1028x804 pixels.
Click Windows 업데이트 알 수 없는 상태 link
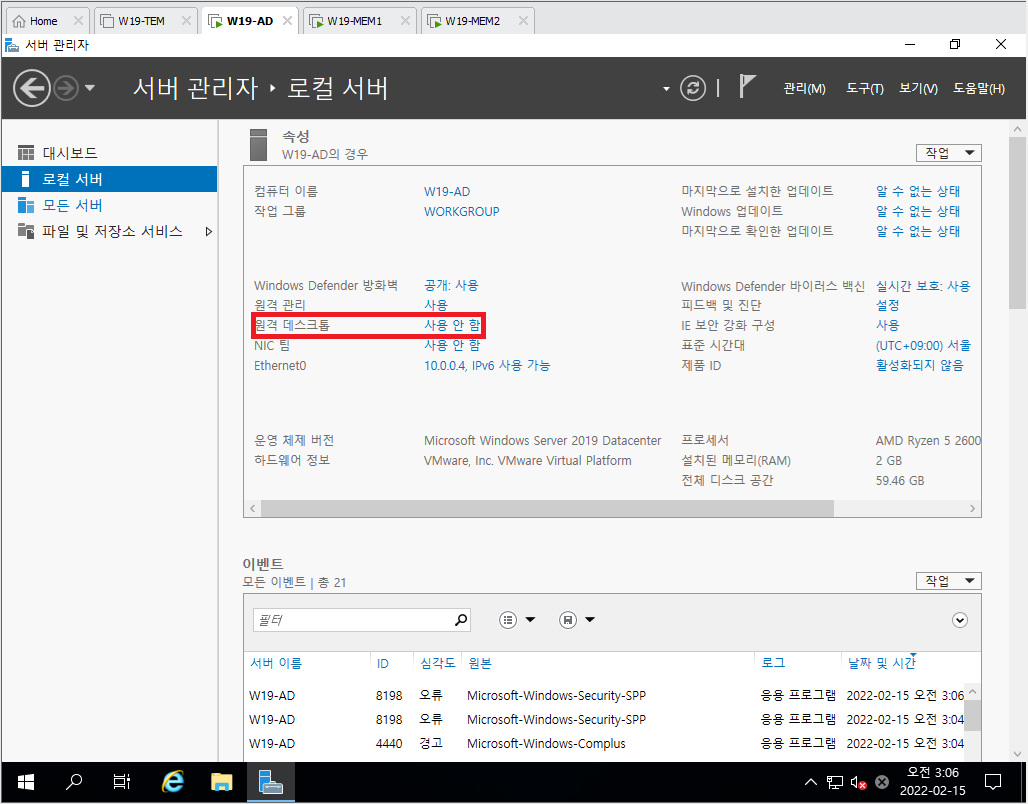pyautogui.click(x=918, y=211)
